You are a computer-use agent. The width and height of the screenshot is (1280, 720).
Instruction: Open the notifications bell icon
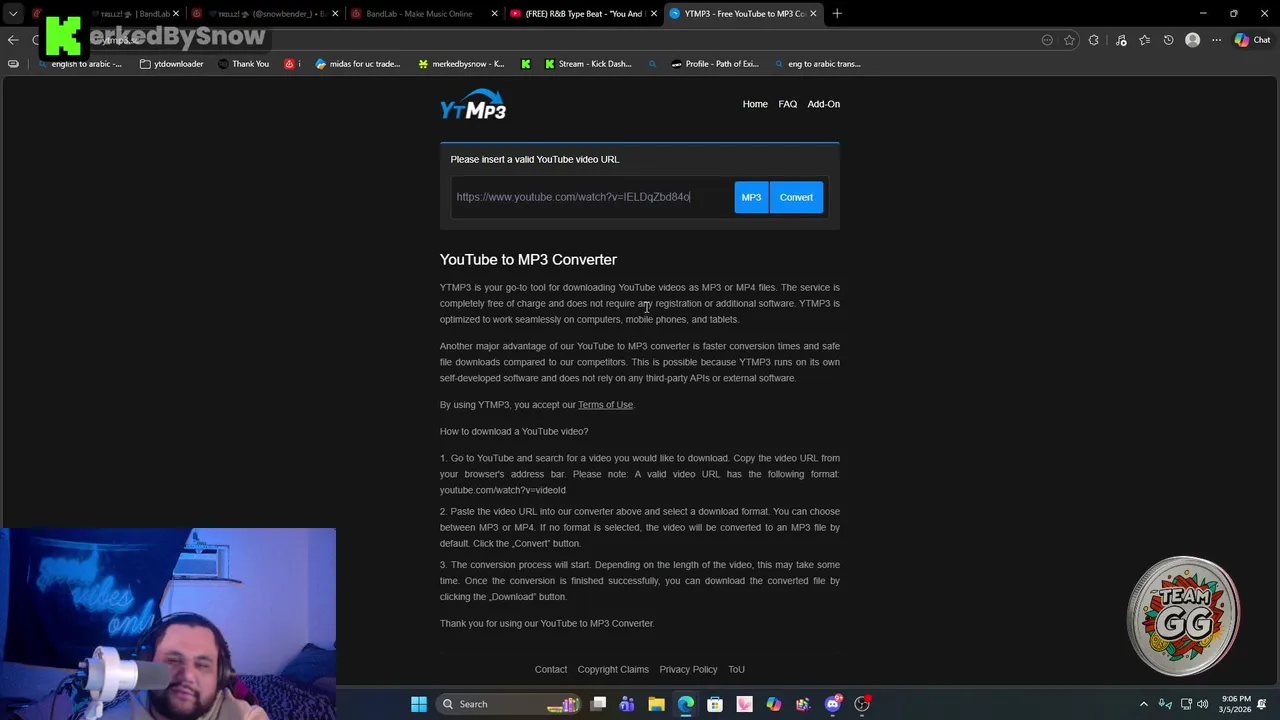[x=1263, y=704]
